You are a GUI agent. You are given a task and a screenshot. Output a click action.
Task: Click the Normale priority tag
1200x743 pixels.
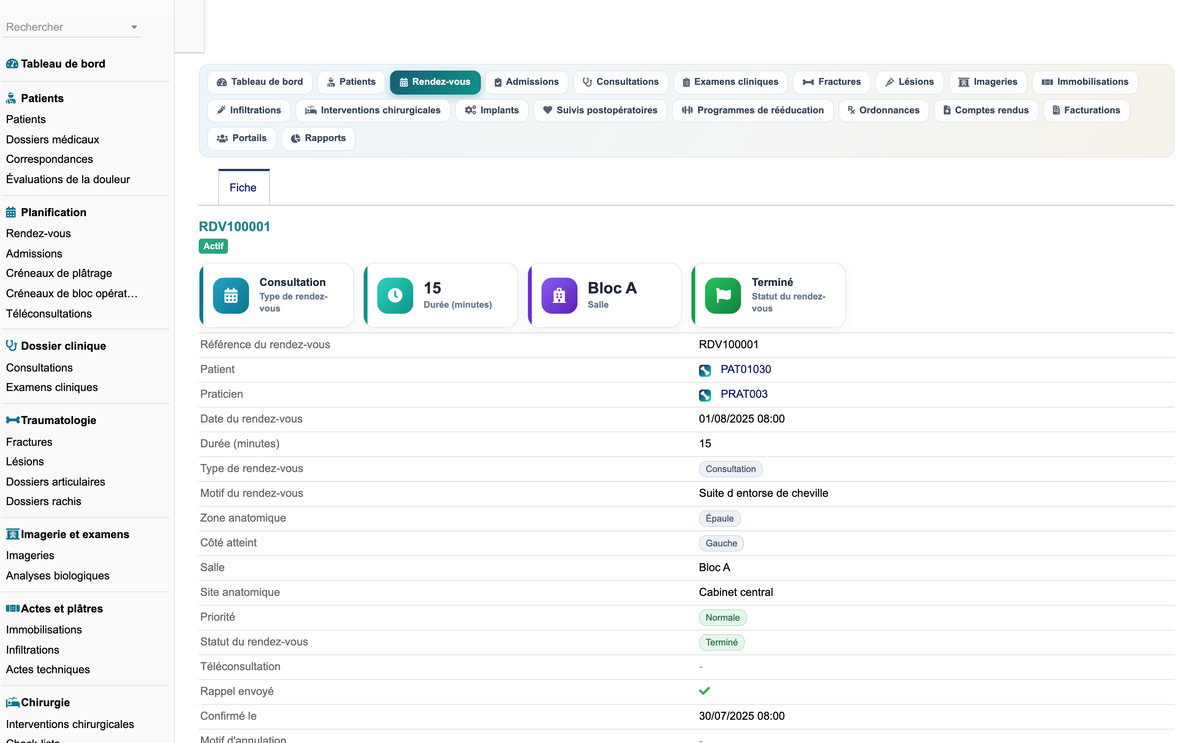click(x=723, y=618)
